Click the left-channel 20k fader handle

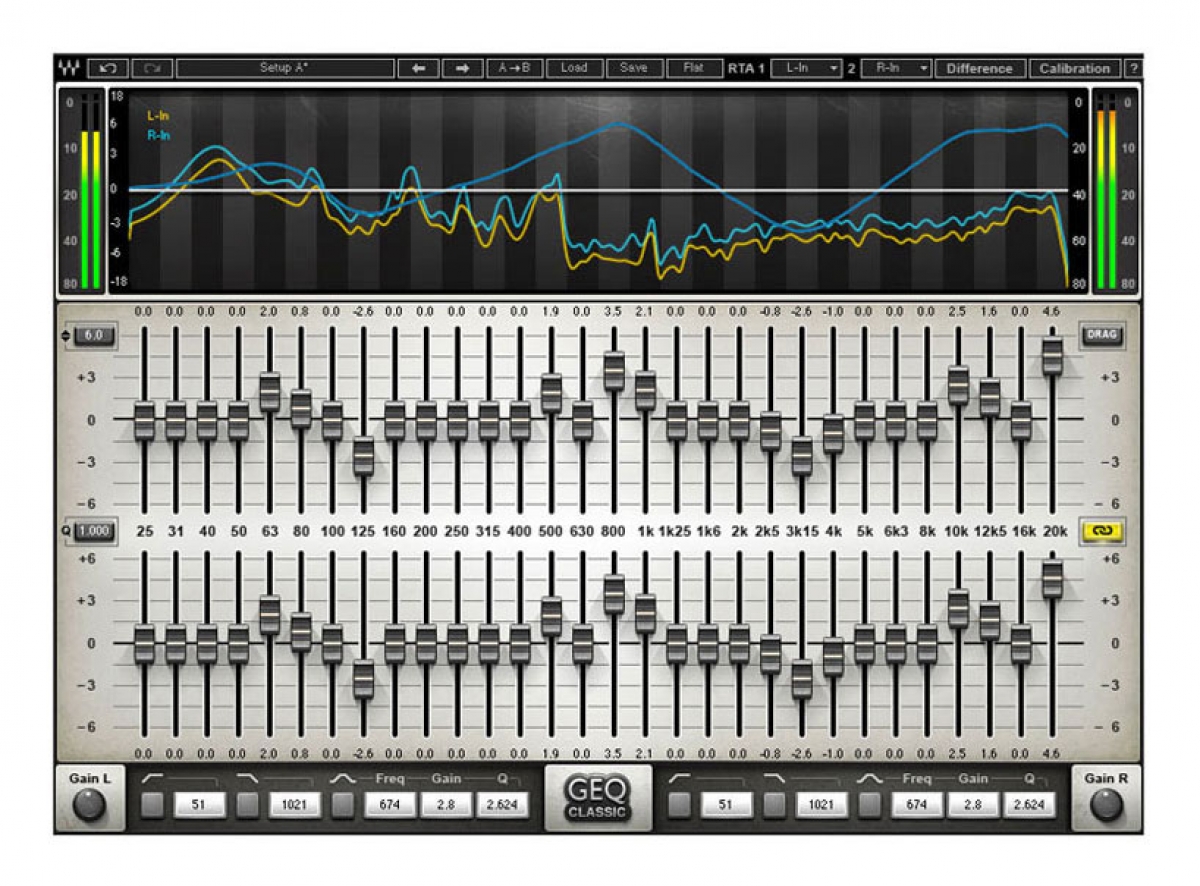1052,356
